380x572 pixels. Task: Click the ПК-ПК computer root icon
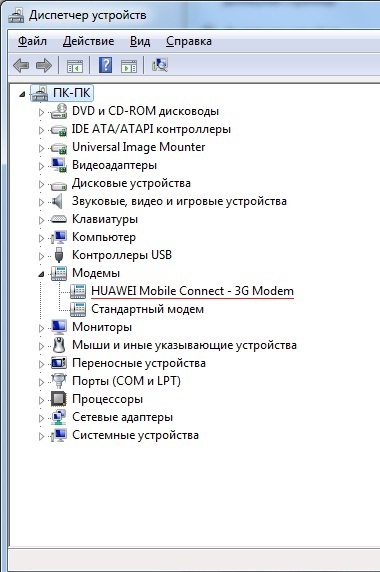pos(39,93)
